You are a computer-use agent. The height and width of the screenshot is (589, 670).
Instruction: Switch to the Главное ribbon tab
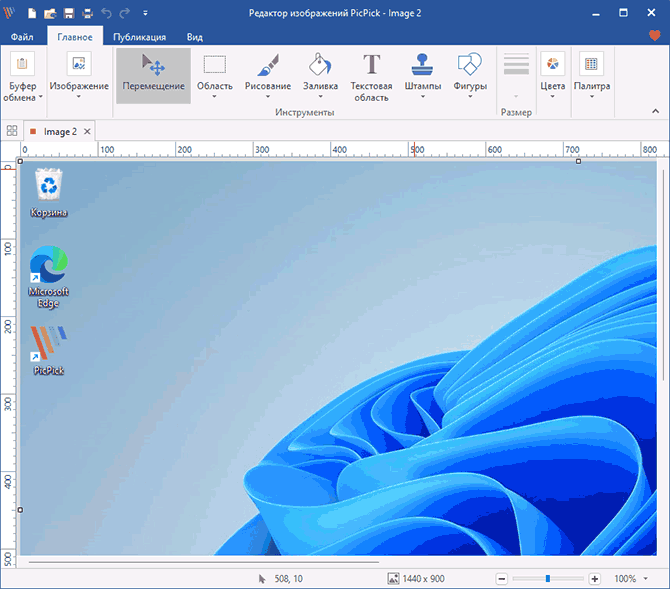tap(75, 37)
